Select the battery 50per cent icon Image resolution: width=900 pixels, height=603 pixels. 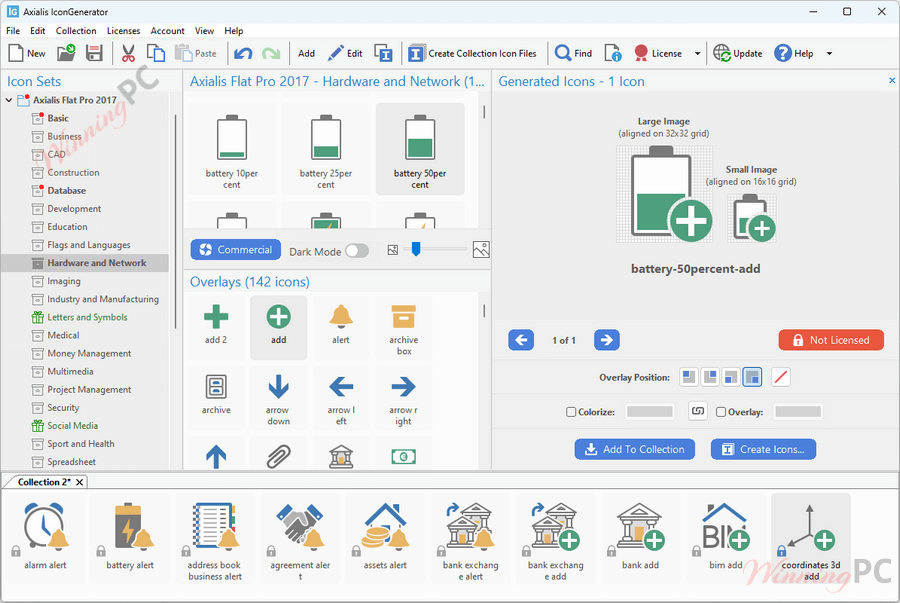[x=420, y=150]
